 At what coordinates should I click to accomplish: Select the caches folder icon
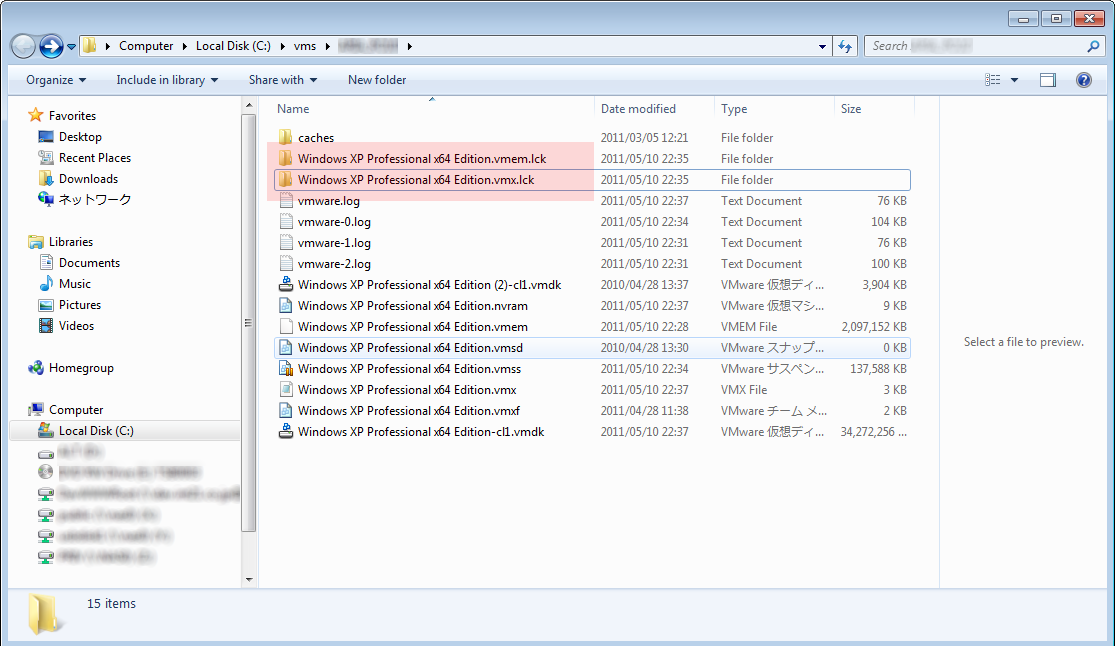pos(286,137)
